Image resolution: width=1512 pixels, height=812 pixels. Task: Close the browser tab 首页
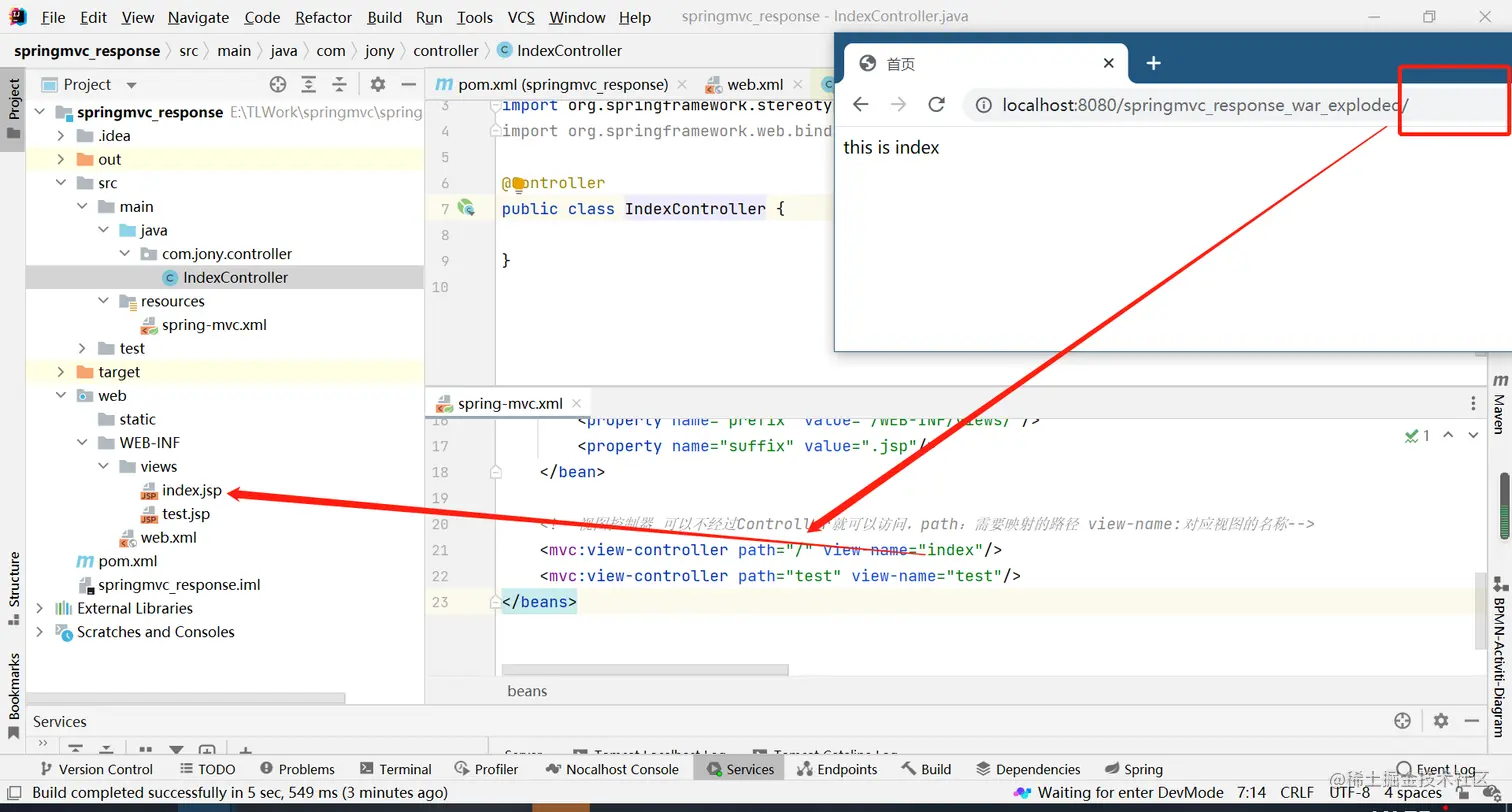tap(1108, 63)
